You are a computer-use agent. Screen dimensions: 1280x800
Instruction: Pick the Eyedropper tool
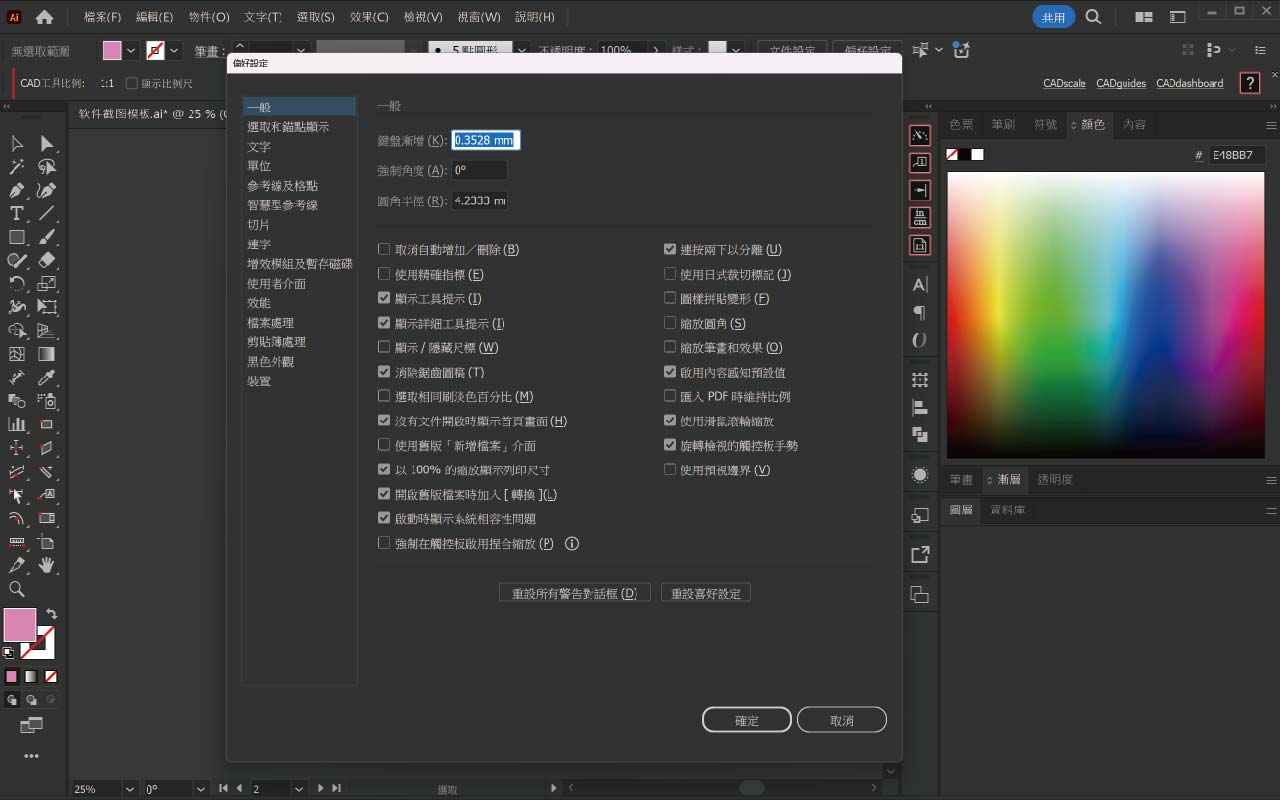coord(46,378)
